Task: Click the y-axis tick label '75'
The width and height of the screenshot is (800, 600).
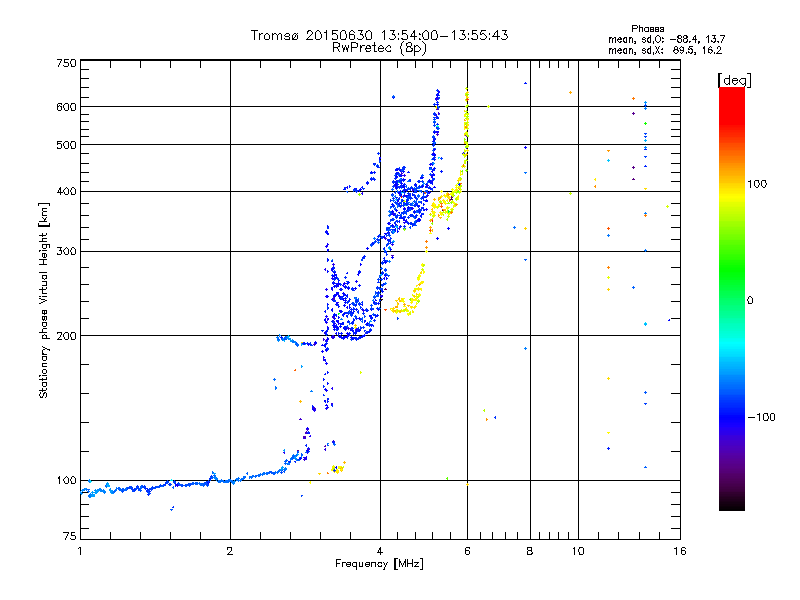Action: coord(70,536)
